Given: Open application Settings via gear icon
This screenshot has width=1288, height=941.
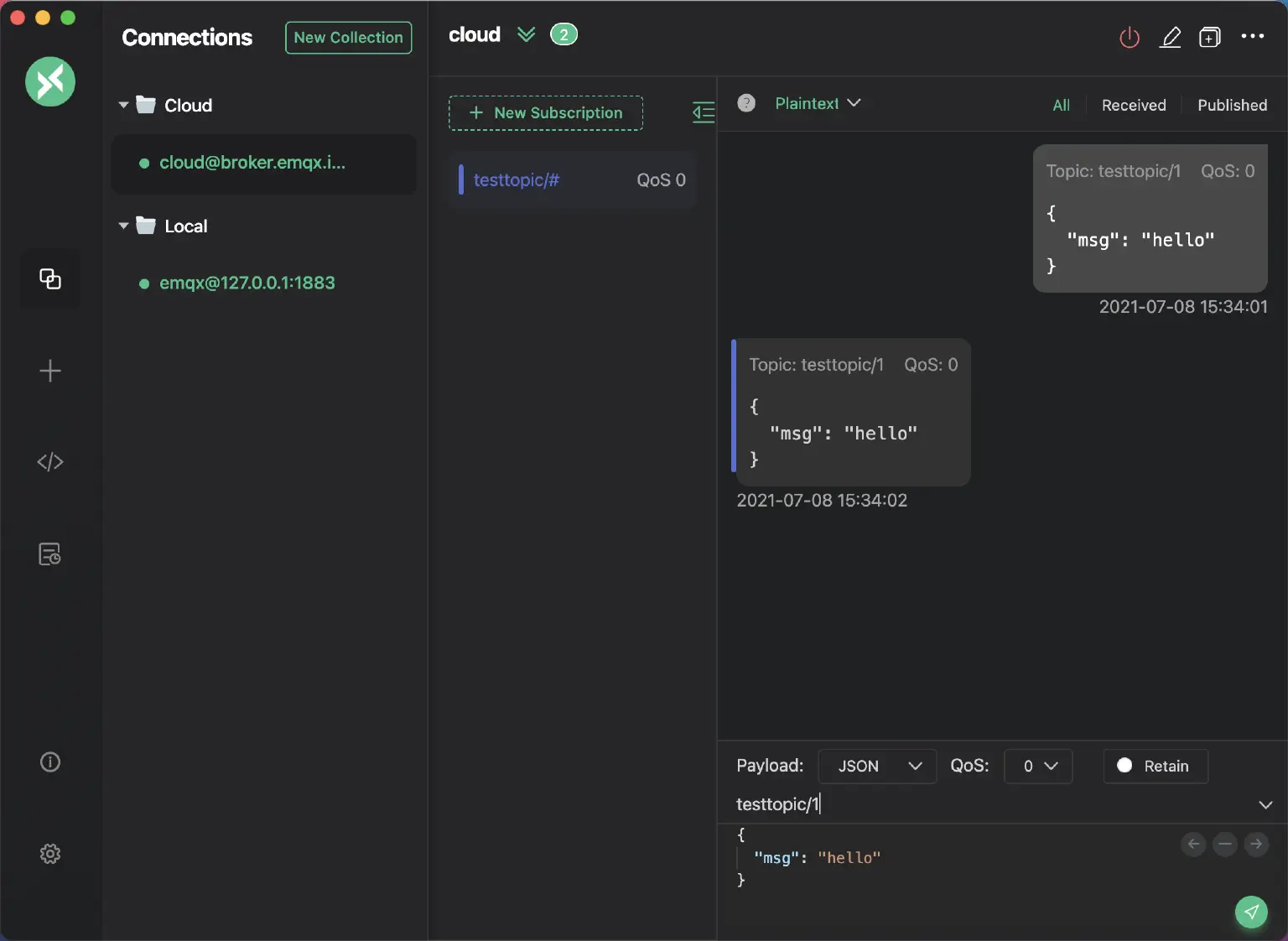Looking at the screenshot, I should (49, 854).
